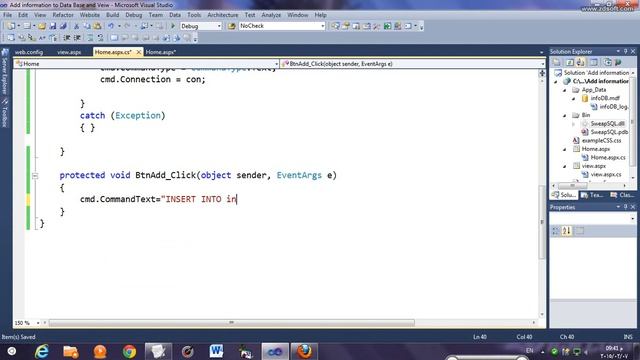Click the Open File folder icon
Viewport: 640px width, 360px height.
coord(42,26)
